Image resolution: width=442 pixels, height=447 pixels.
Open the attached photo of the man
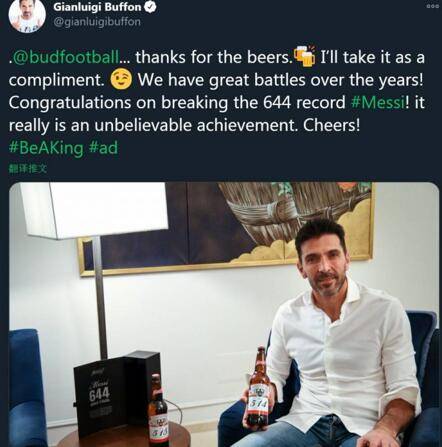224,314
